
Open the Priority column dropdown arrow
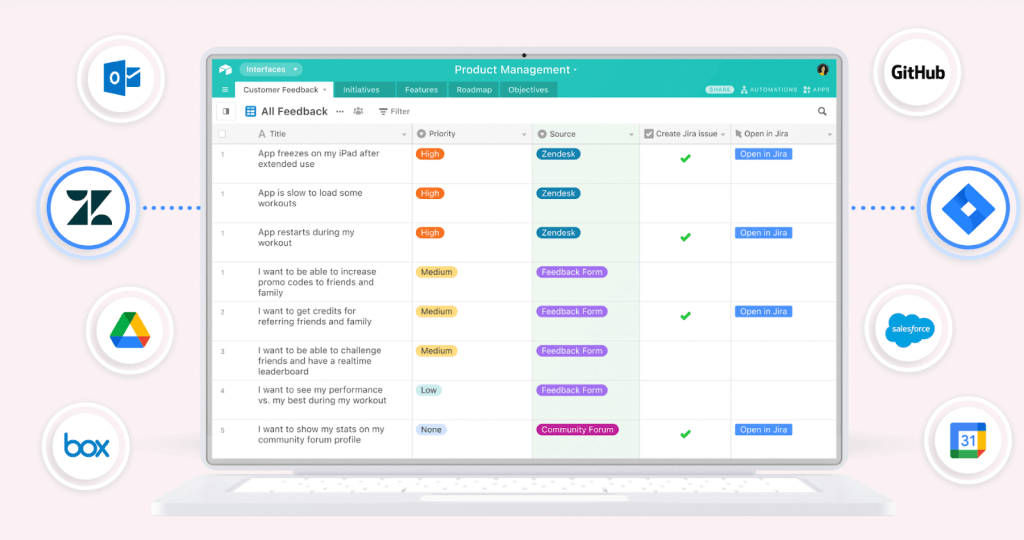point(524,135)
